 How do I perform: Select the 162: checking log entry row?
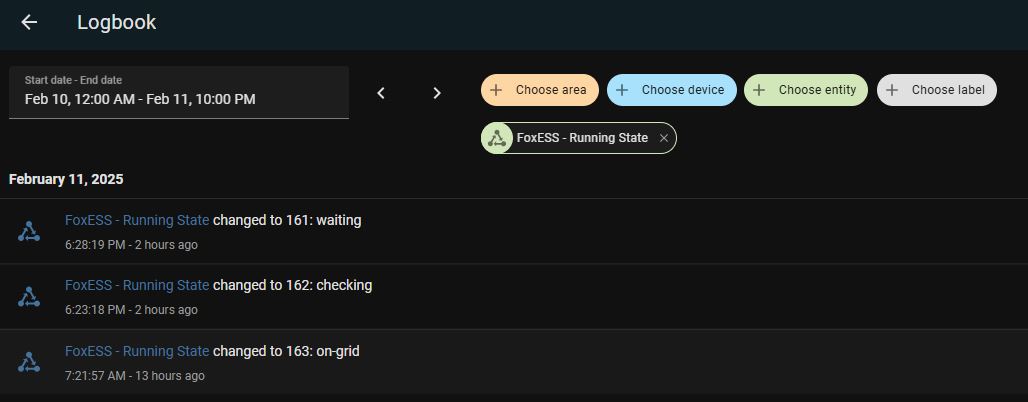pyautogui.click(x=600, y=297)
